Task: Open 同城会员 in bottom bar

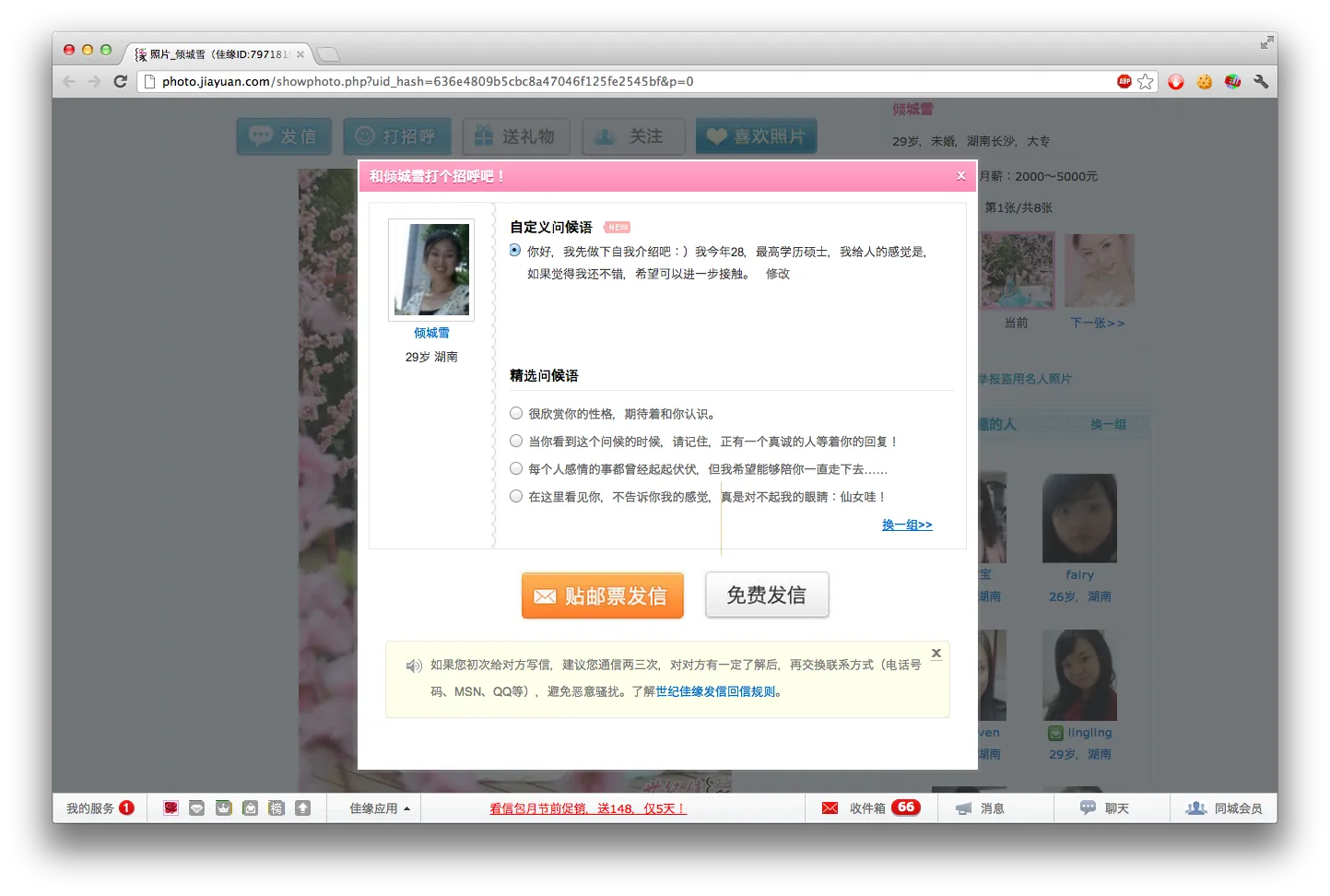Action: point(1224,808)
